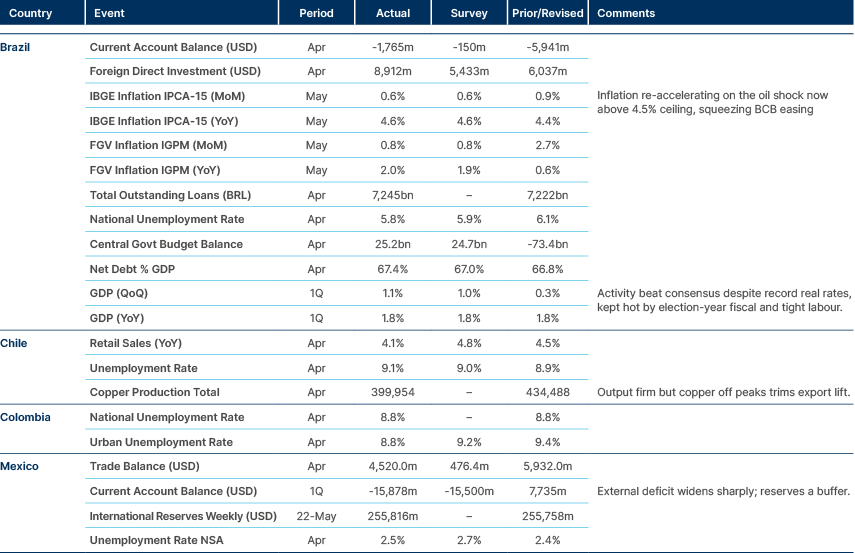Click Urban Unemployment Rate event
This screenshot has height=553, width=855.
(161, 442)
